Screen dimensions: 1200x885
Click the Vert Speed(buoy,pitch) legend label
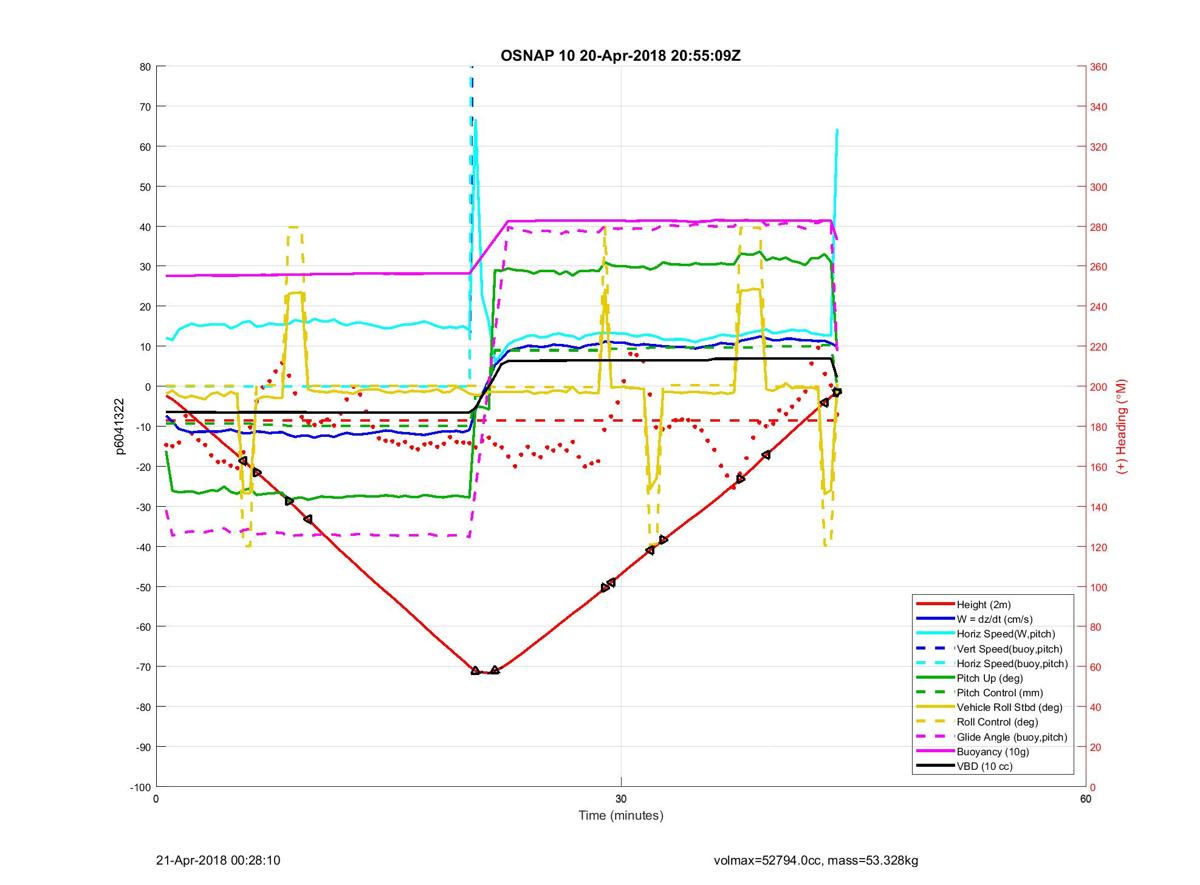click(1011, 649)
